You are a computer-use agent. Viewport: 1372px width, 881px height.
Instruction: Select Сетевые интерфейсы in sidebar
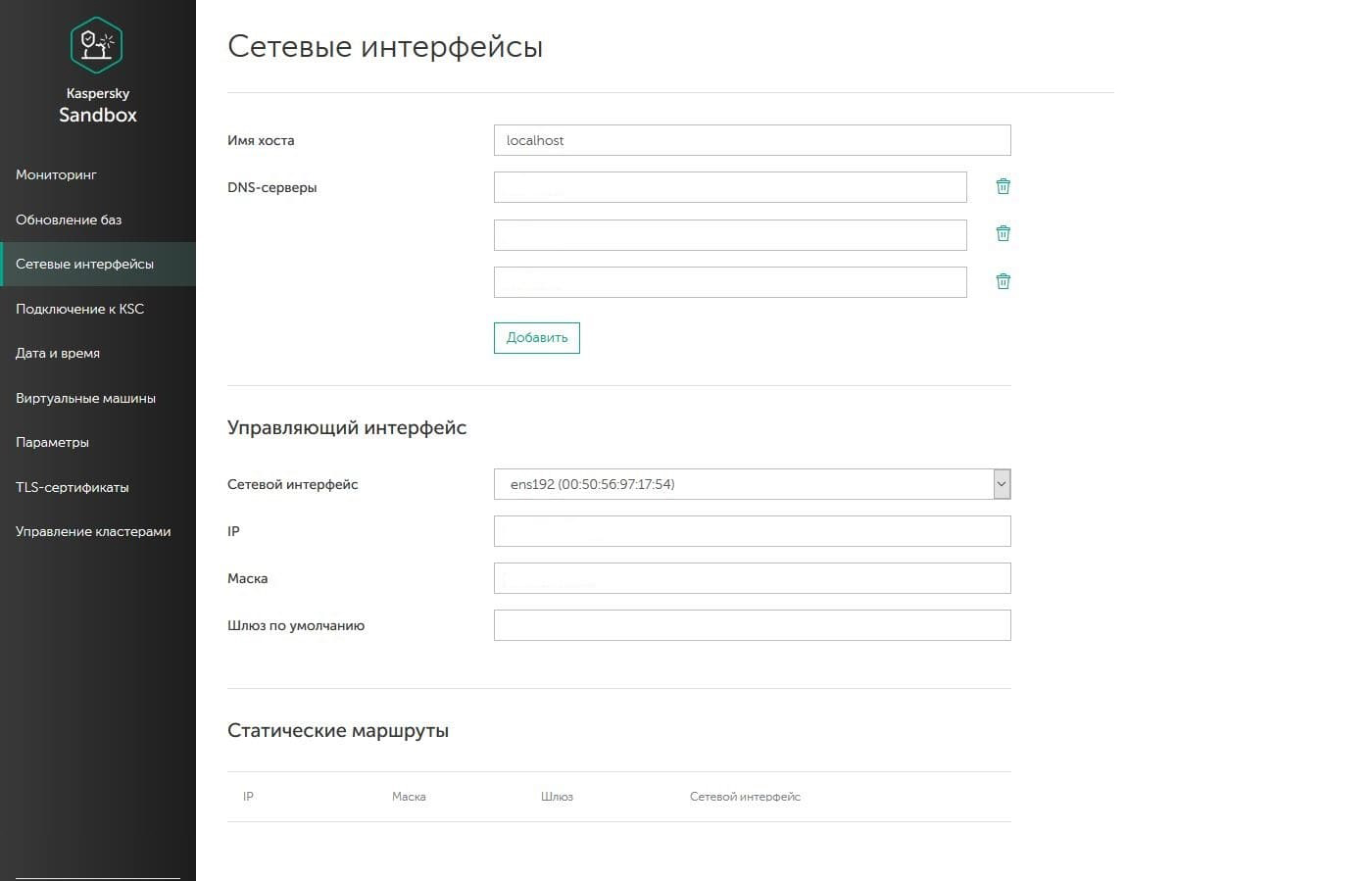tap(84, 264)
